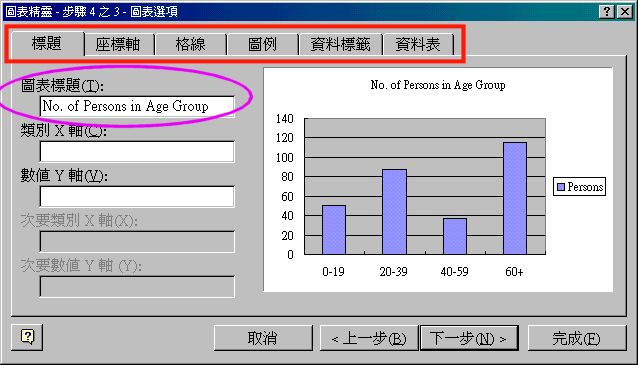Click the 100 value axis label
638x365 pixels.
(x=284, y=157)
